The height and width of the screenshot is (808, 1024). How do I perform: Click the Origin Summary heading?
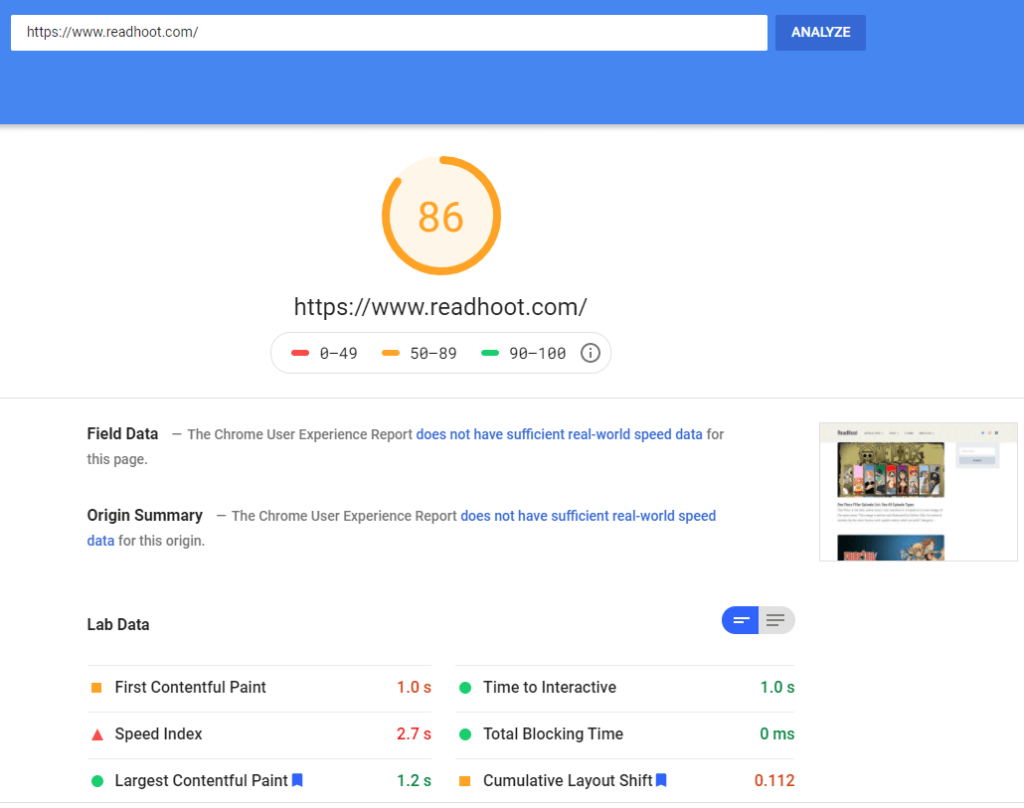[145, 515]
